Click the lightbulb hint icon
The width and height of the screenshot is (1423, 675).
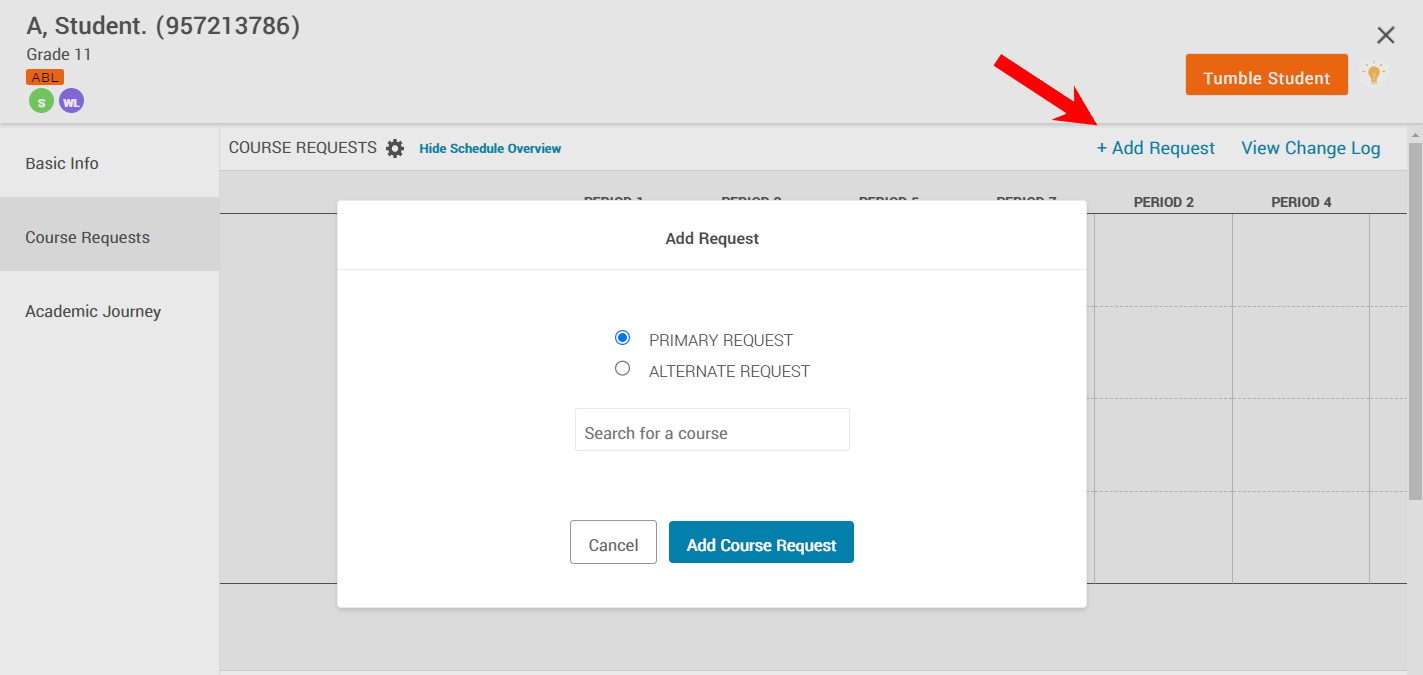click(1374, 74)
